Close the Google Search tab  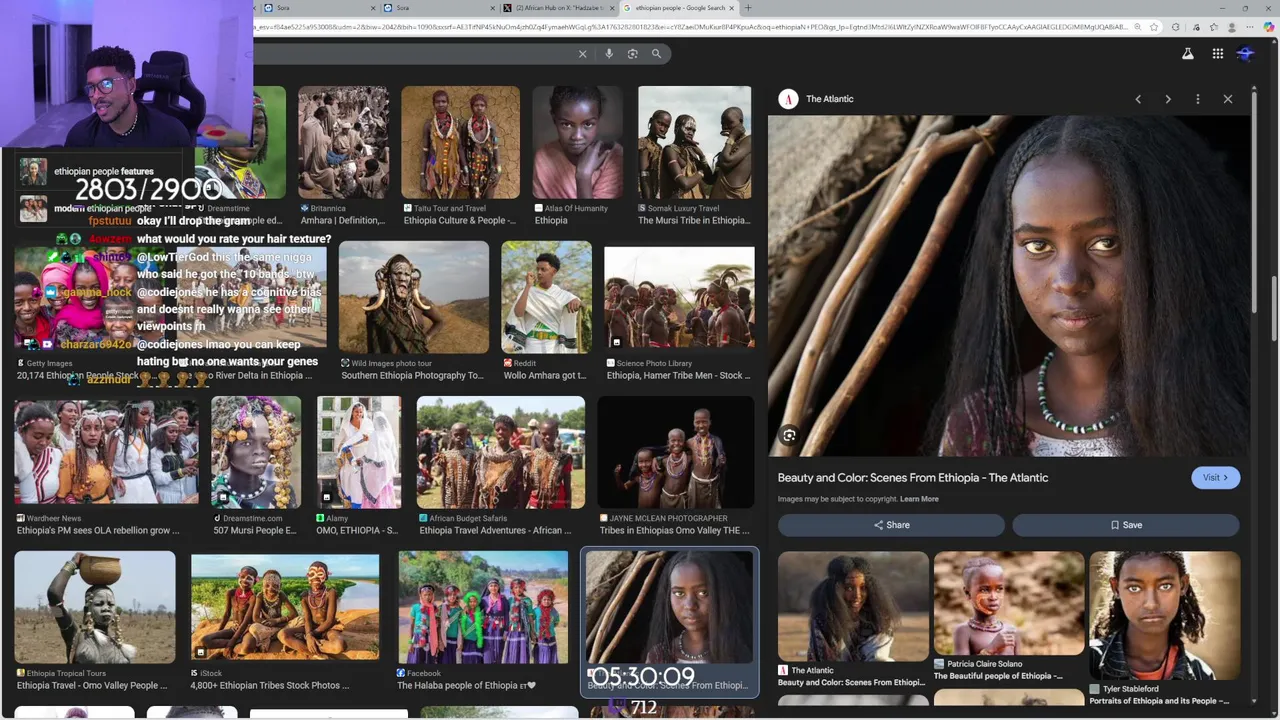[733, 8]
